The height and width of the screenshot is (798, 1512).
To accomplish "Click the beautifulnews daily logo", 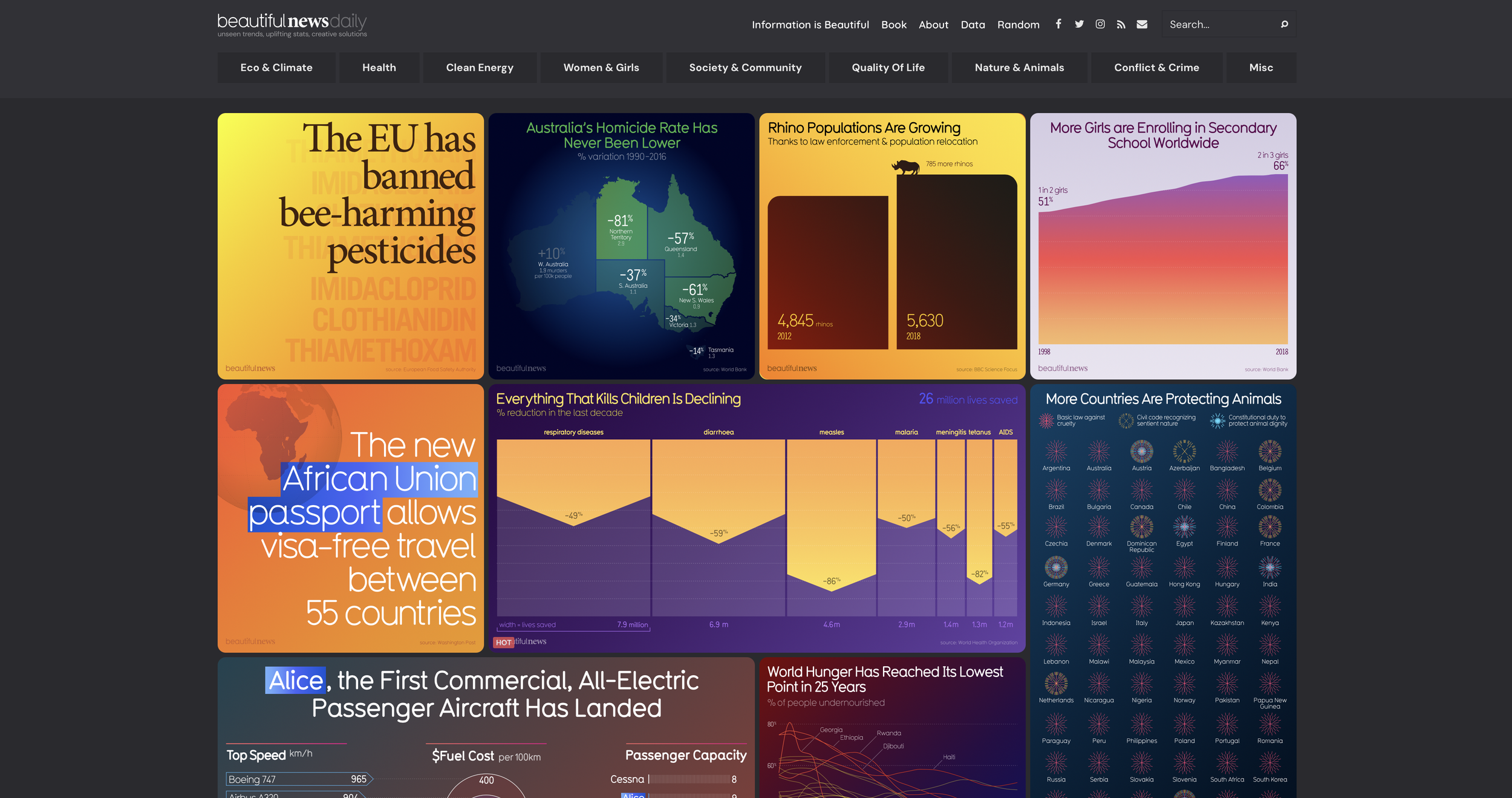I will click(x=292, y=25).
